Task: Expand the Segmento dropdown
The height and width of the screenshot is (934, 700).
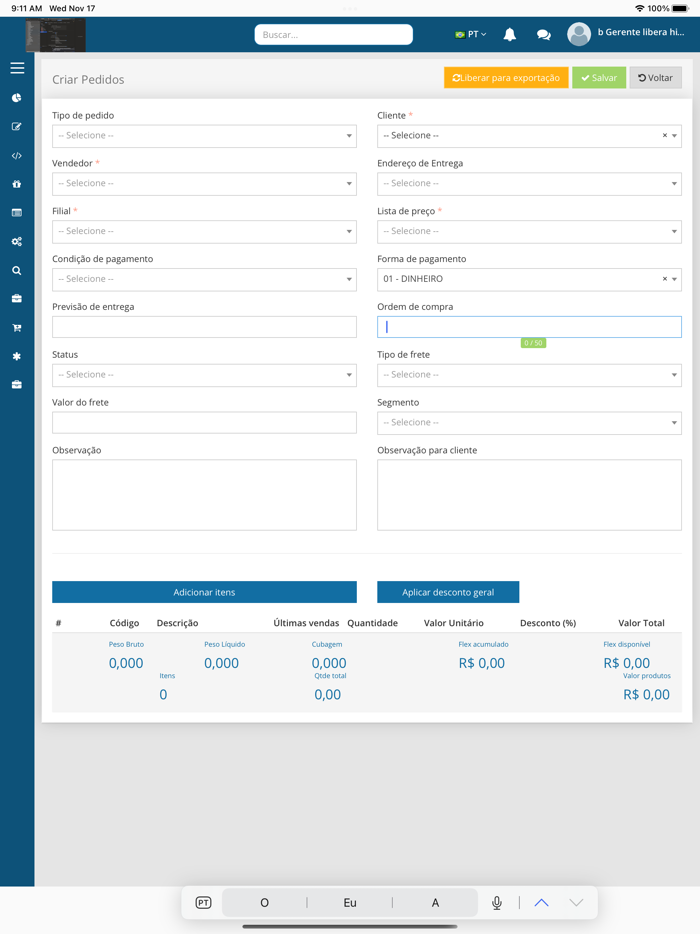Action: coord(529,422)
